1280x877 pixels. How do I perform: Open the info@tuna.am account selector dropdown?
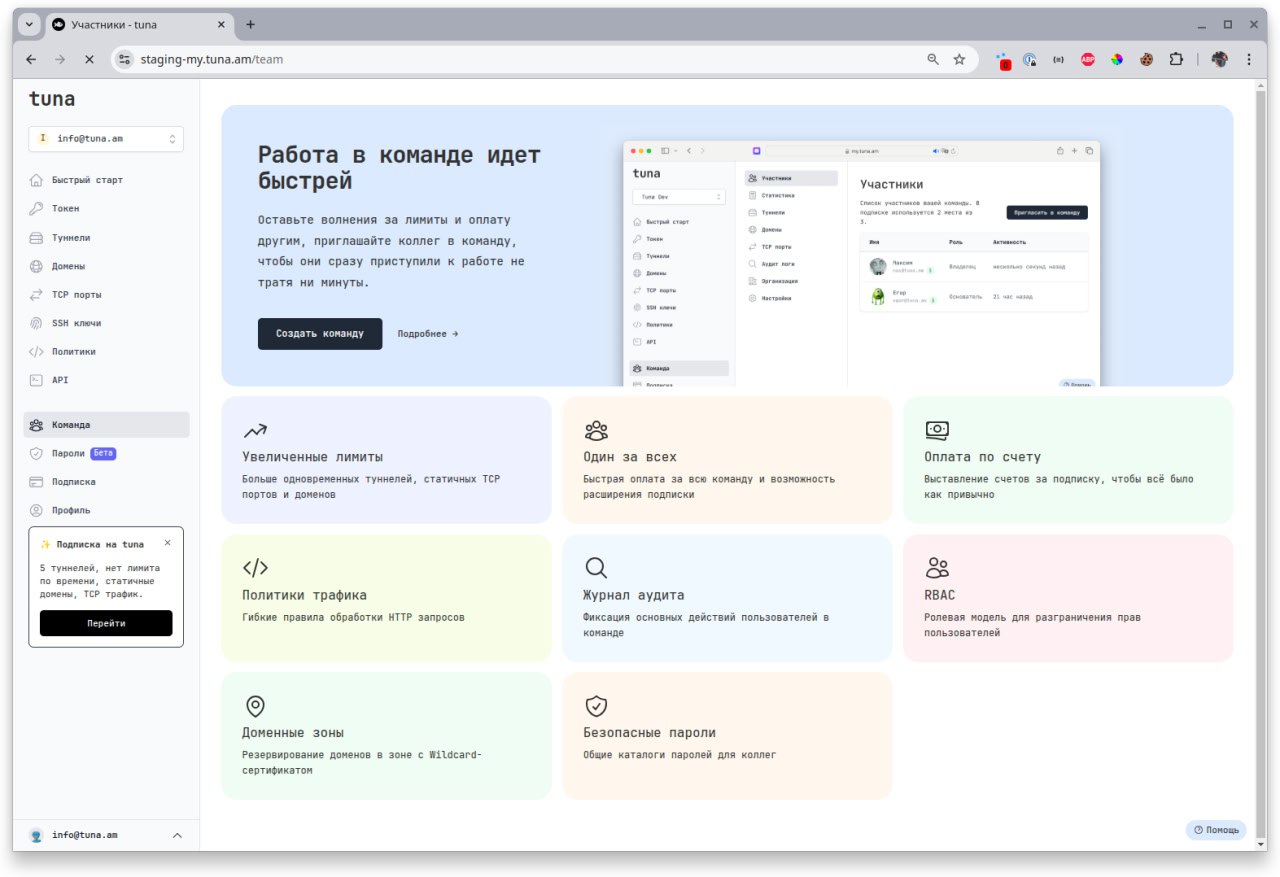tap(106, 139)
